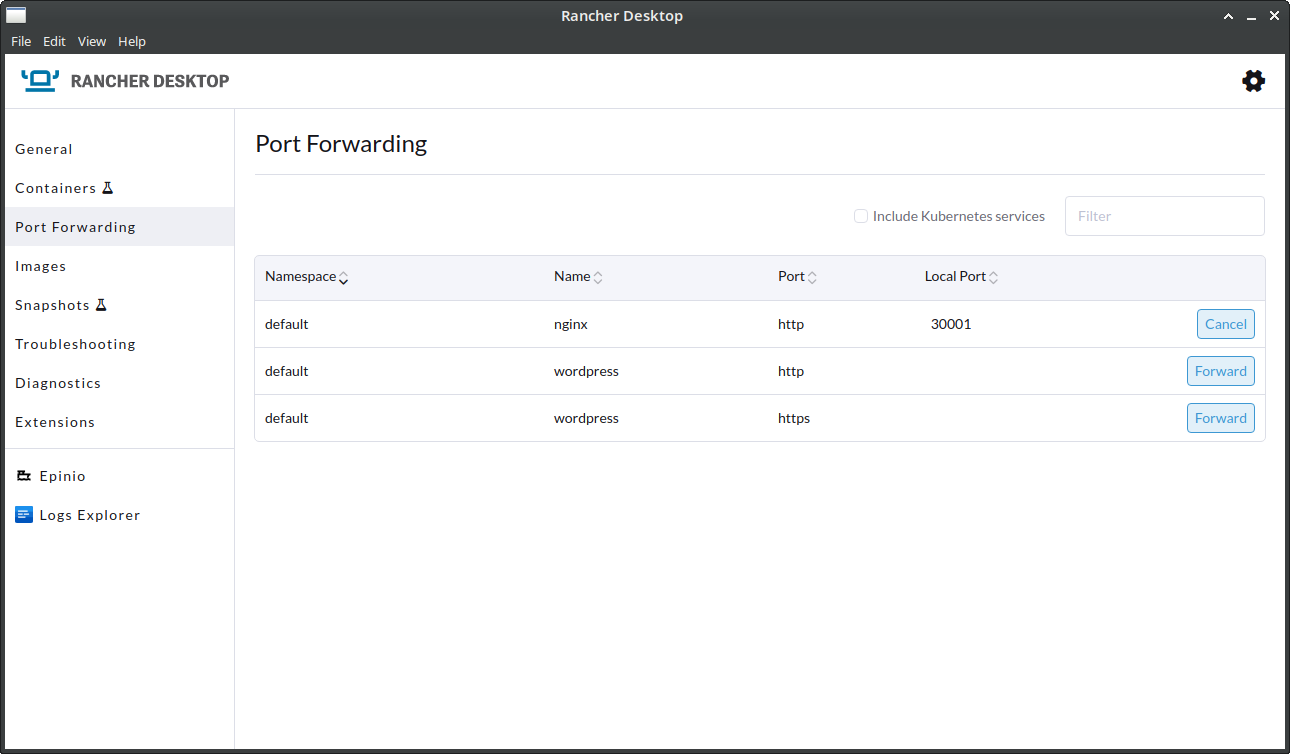This screenshot has width=1290, height=754.
Task: Open the preferences gear icon
Action: point(1253,81)
